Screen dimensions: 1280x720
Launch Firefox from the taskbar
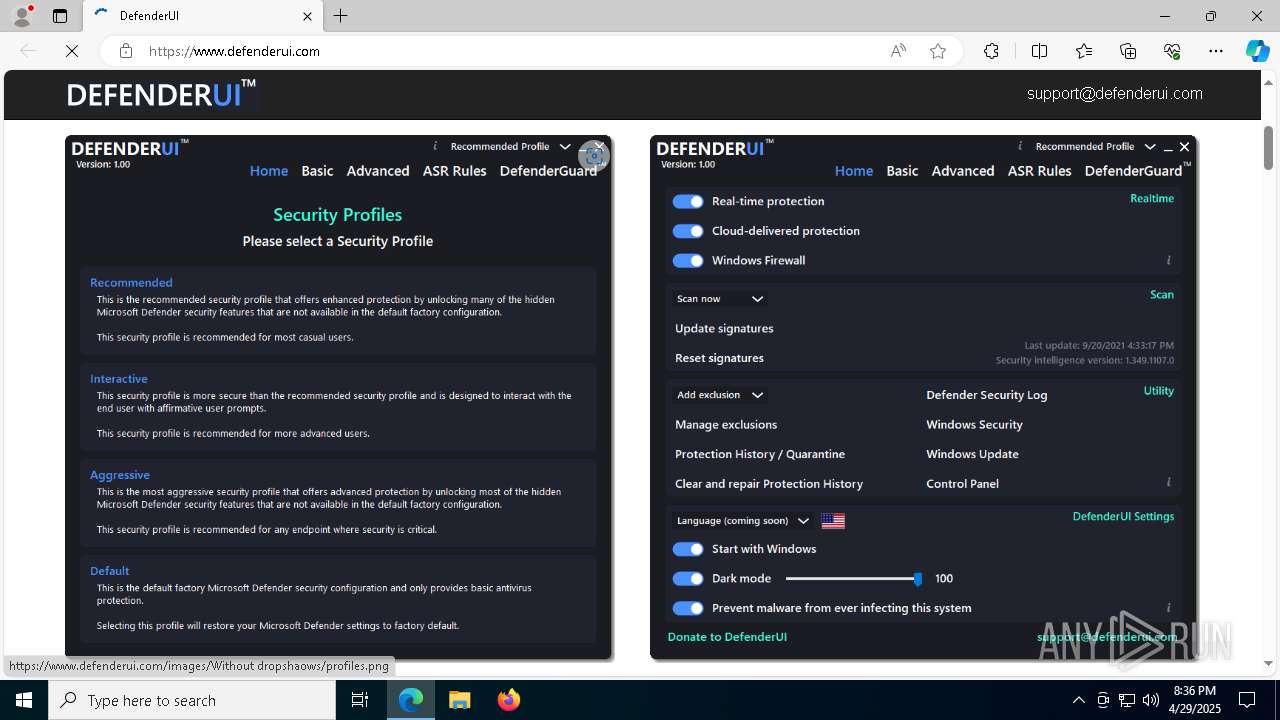(509, 700)
